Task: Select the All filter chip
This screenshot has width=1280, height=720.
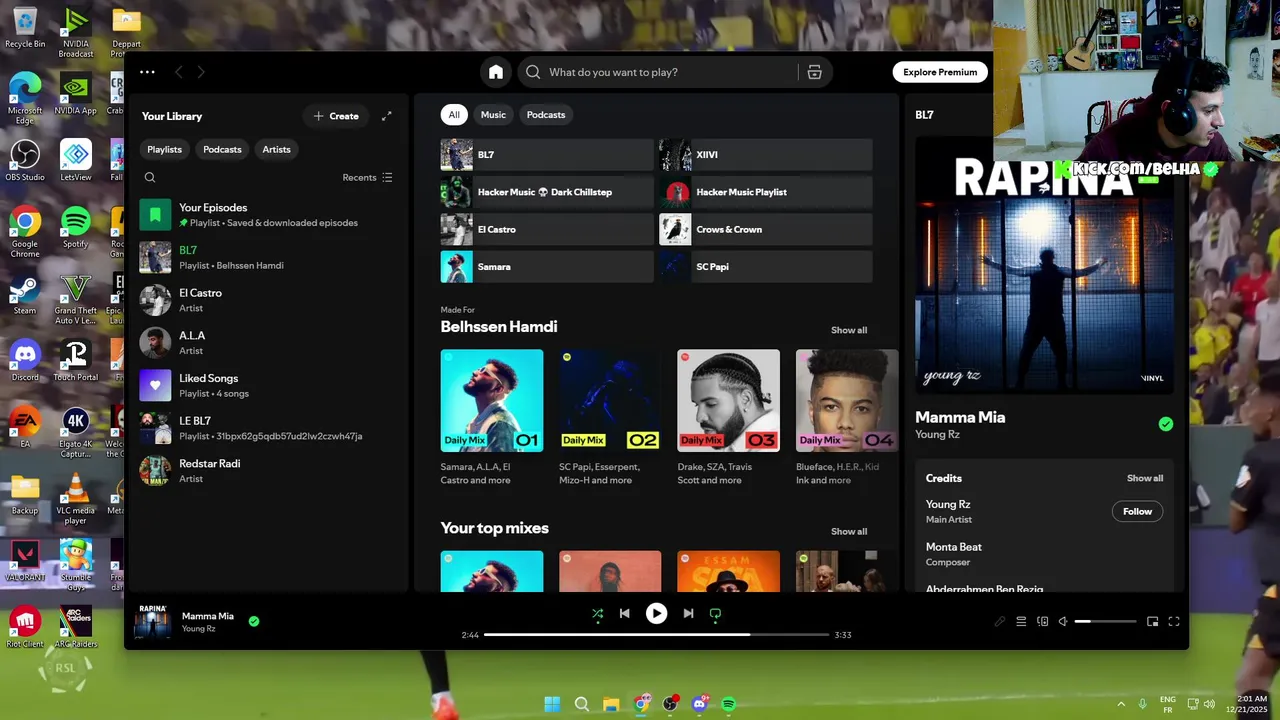Action: [454, 115]
